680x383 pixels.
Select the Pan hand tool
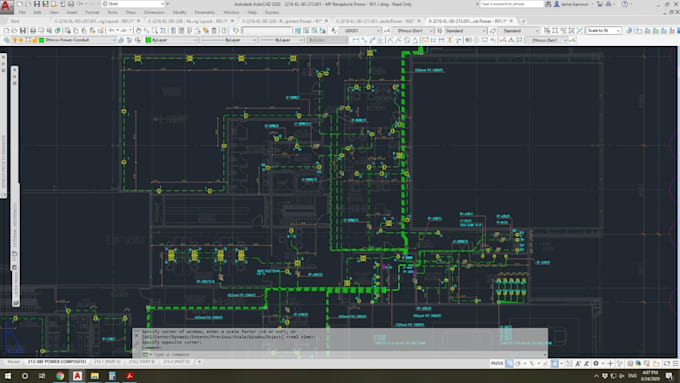(x=138, y=31)
